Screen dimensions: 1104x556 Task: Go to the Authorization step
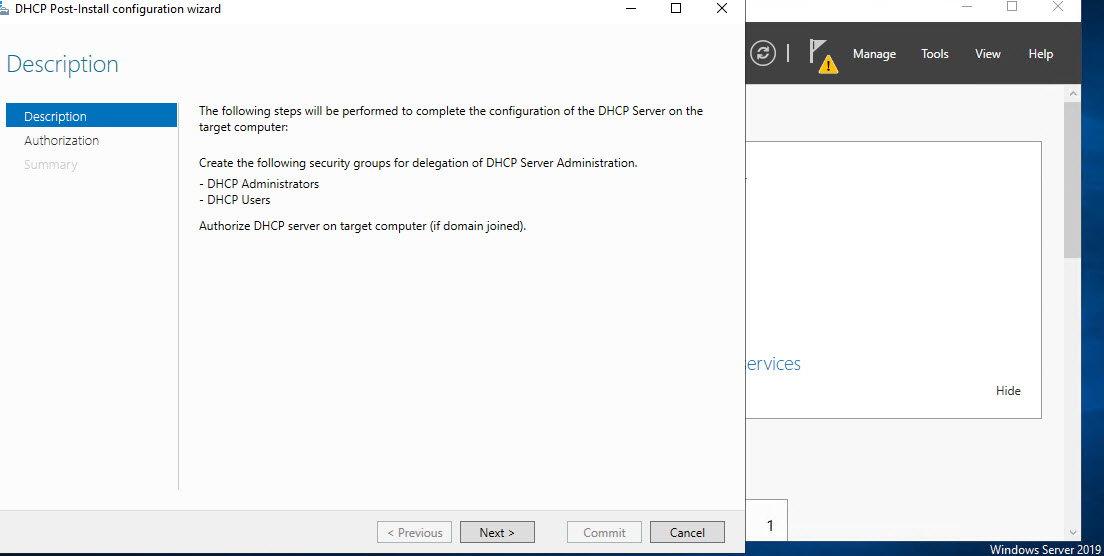[62, 141]
